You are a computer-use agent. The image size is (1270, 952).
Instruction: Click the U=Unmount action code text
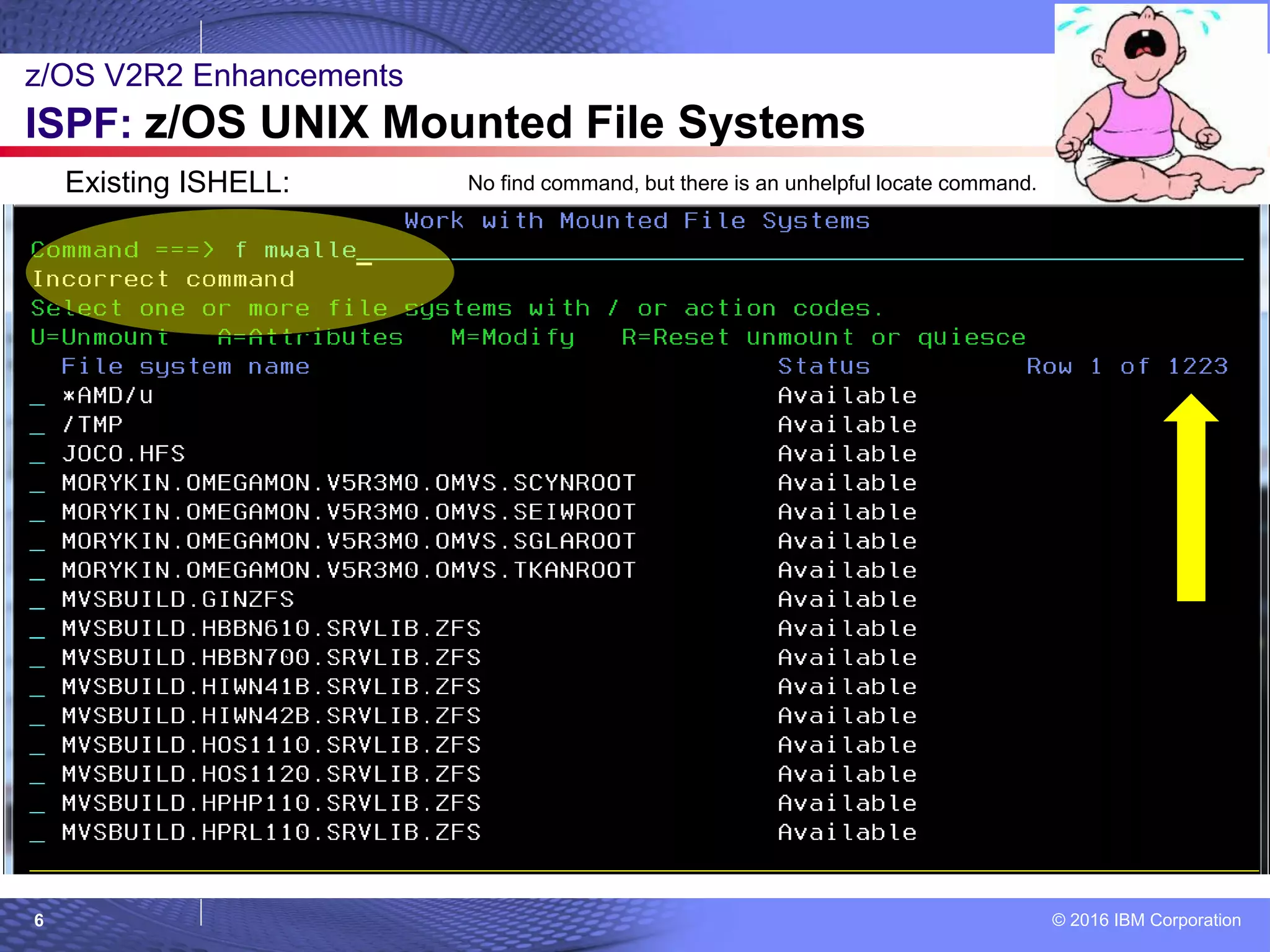tap(100, 338)
